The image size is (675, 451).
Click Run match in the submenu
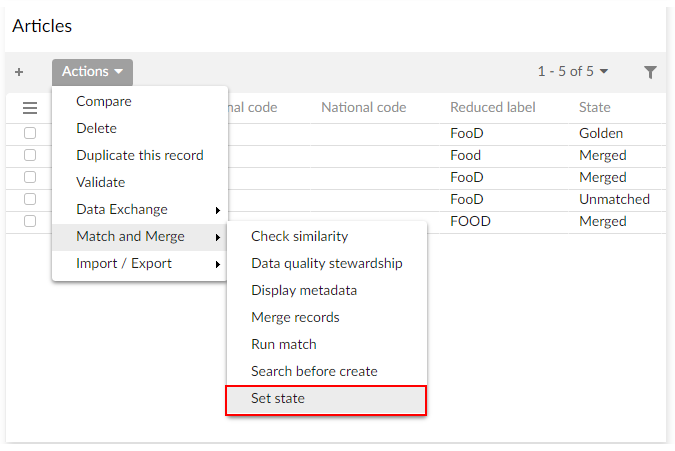point(284,345)
